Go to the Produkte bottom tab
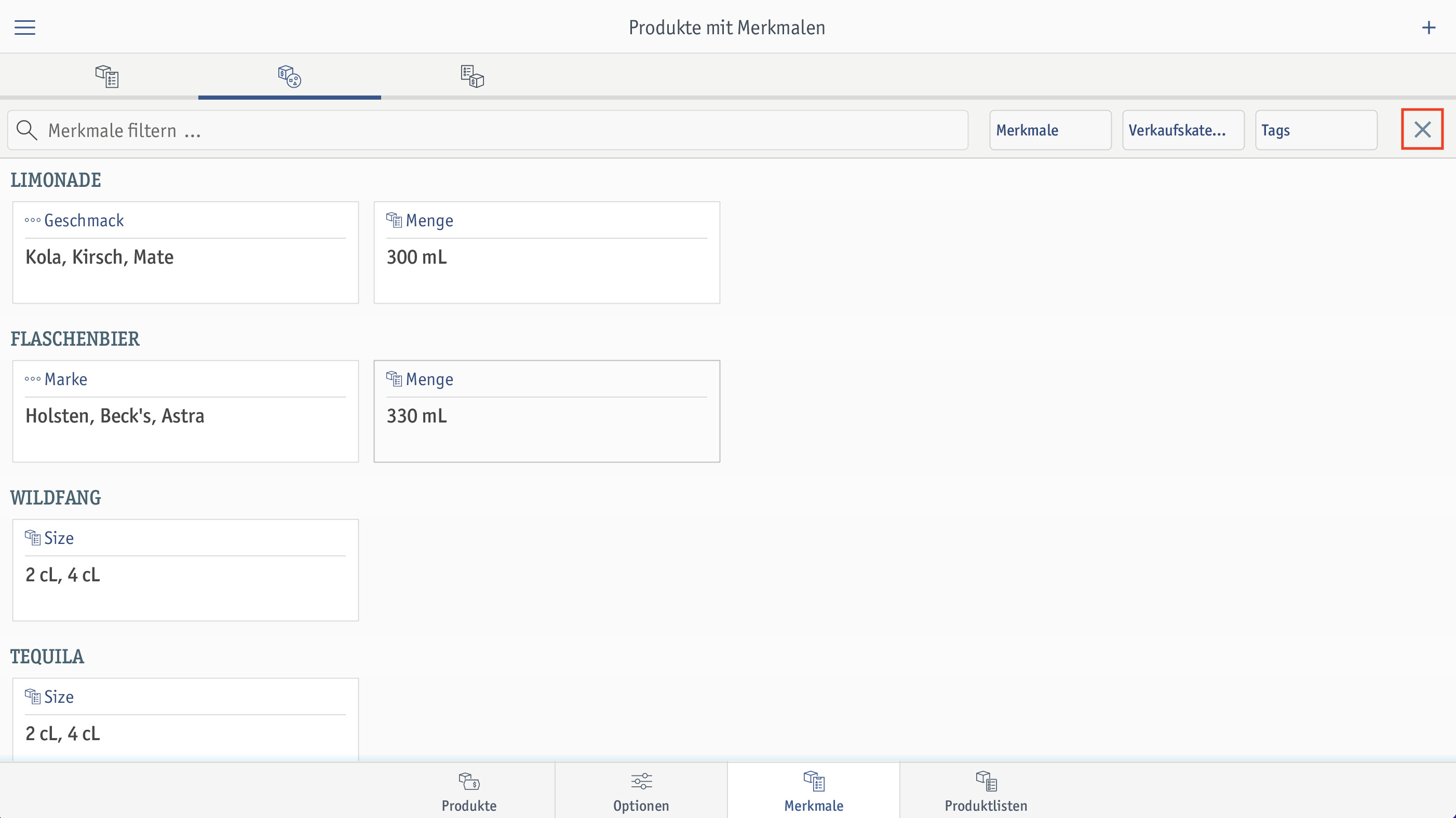 469,792
